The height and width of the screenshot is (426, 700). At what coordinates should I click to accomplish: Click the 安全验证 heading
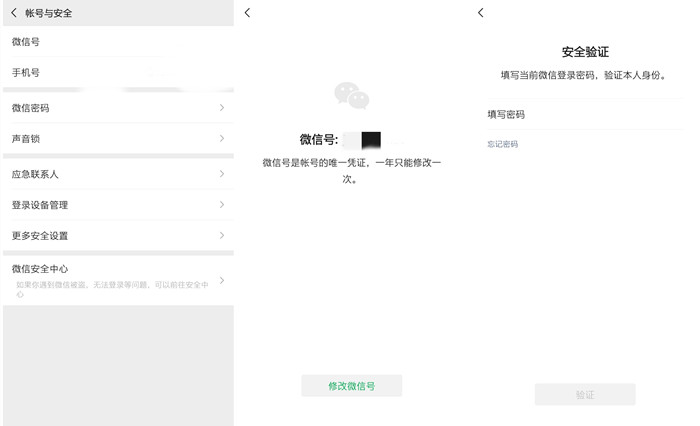coord(585,52)
